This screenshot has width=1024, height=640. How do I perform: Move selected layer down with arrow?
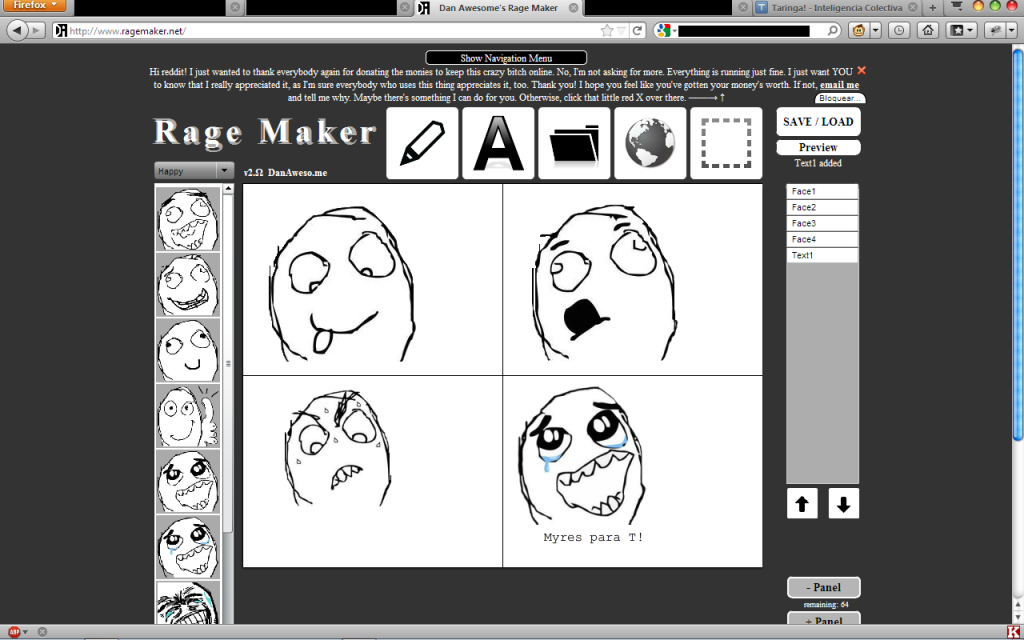tap(844, 504)
